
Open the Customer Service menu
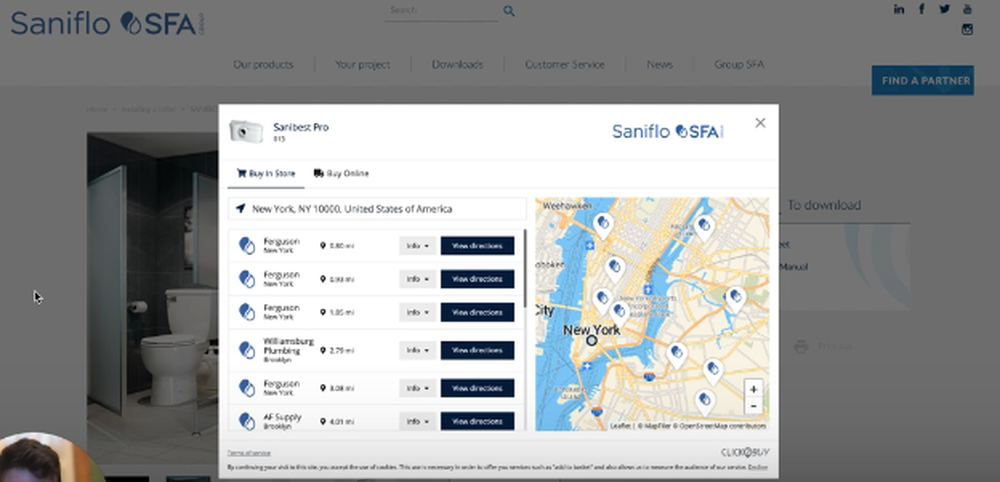tap(564, 64)
